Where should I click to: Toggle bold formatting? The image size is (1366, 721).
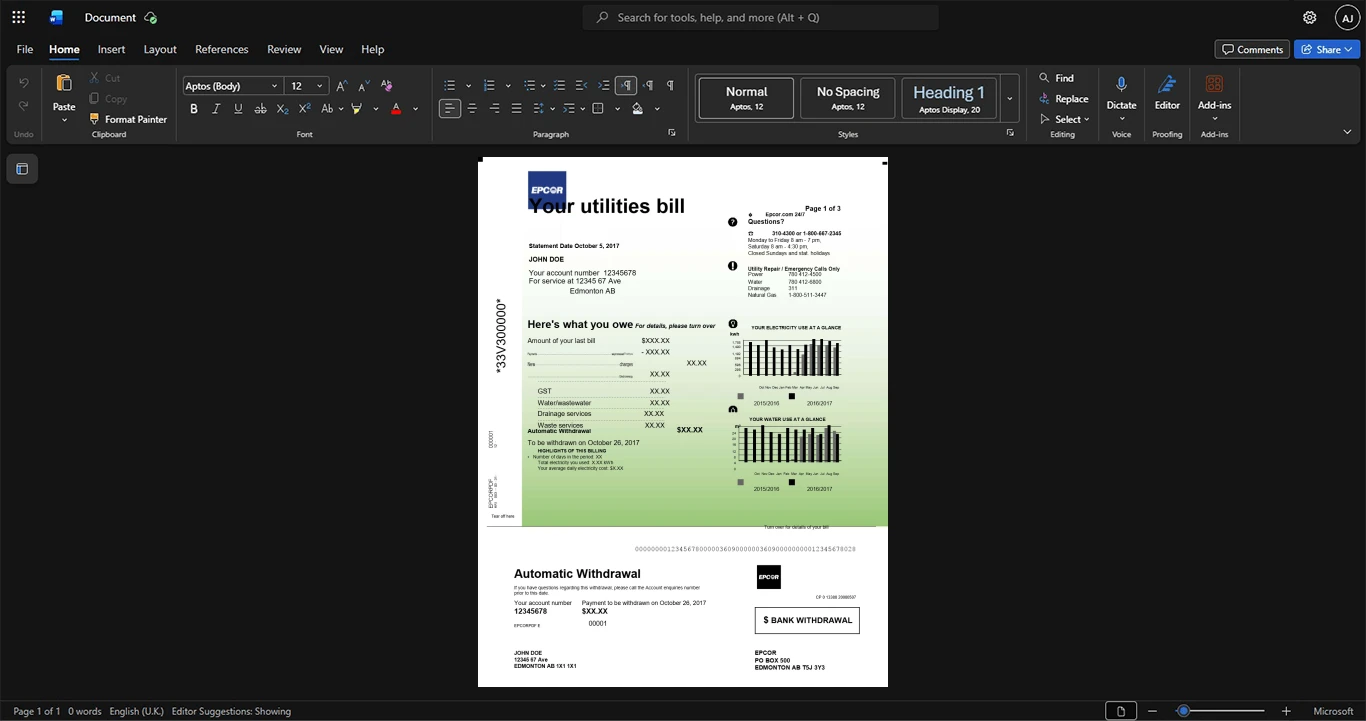point(194,108)
